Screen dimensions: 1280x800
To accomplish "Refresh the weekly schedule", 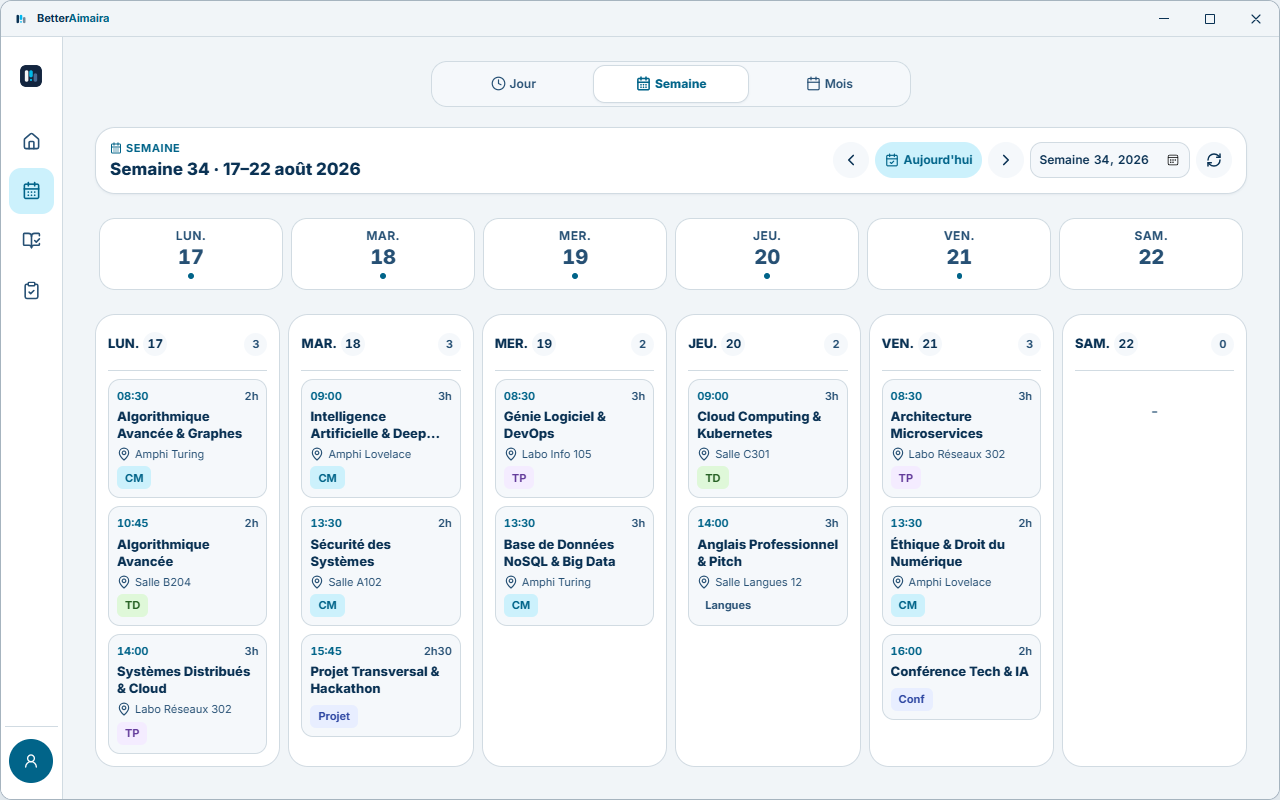I will [x=1214, y=160].
